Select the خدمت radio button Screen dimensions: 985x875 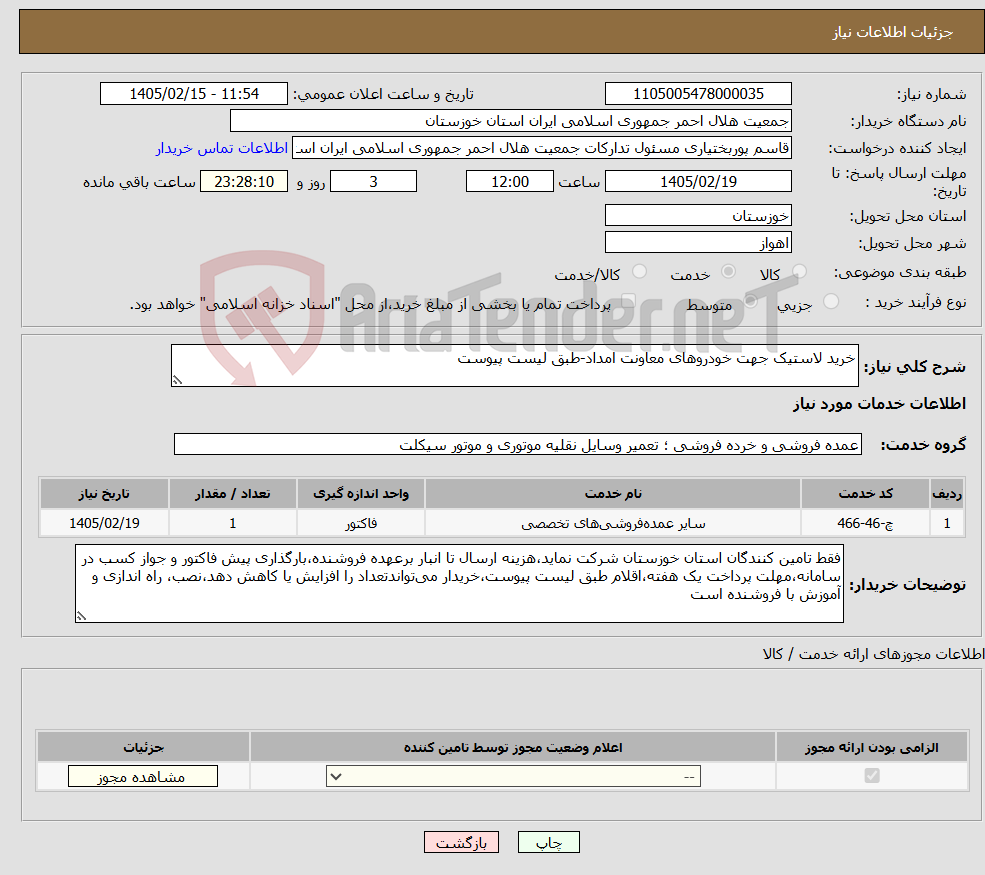pos(728,271)
